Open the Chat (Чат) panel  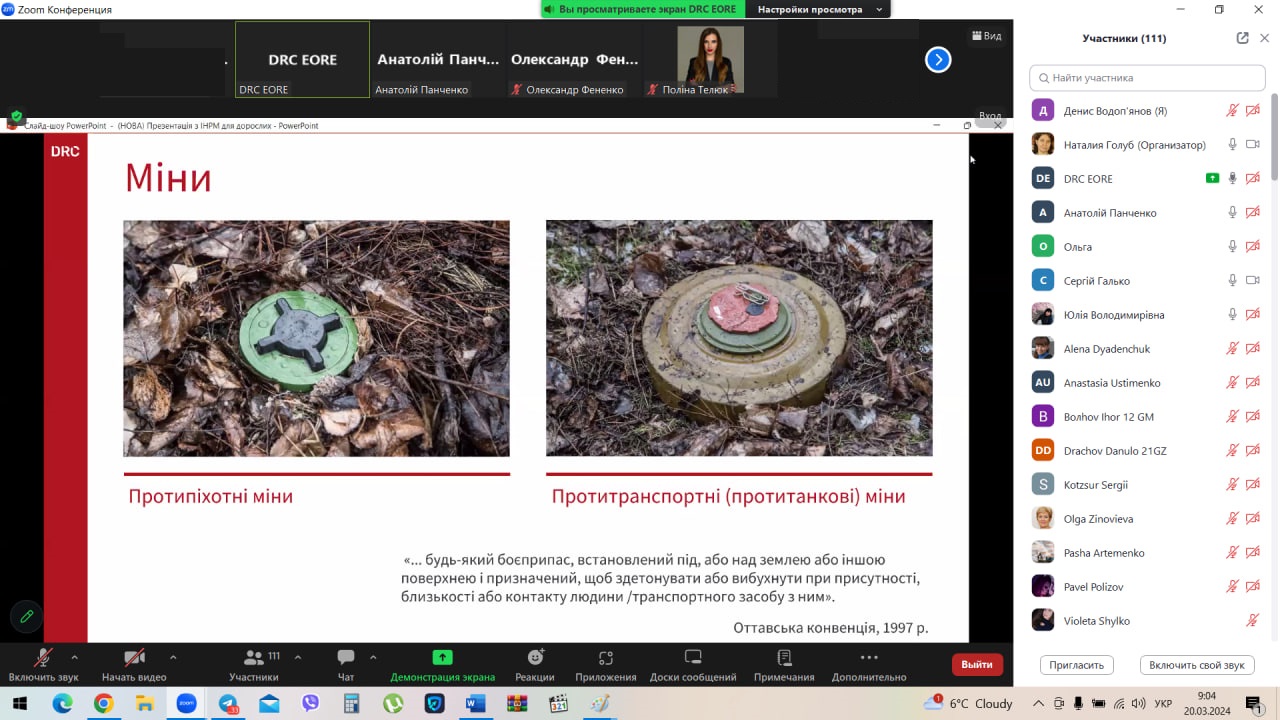[x=346, y=658]
